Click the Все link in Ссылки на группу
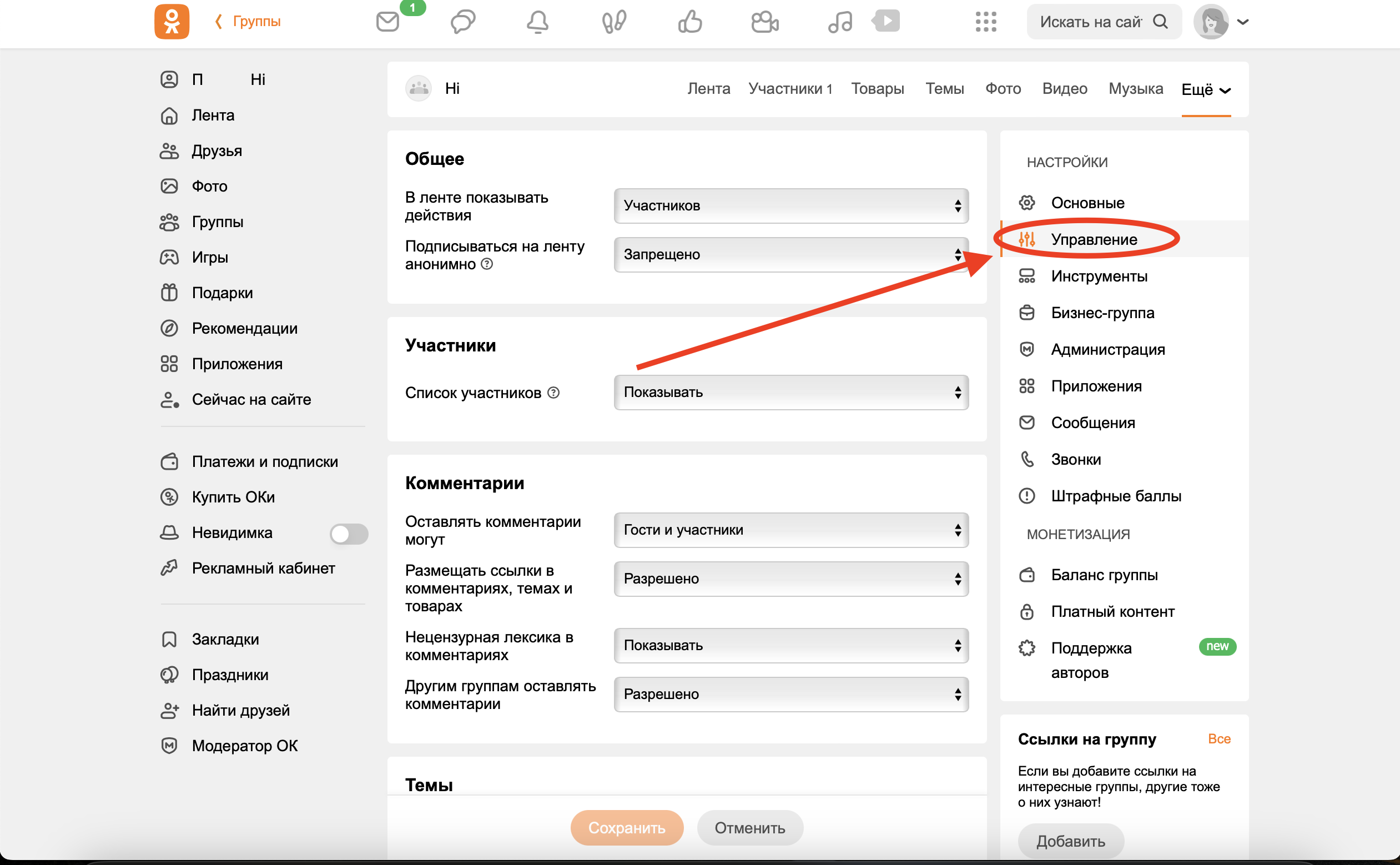1400x865 pixels. (1218, 738)
